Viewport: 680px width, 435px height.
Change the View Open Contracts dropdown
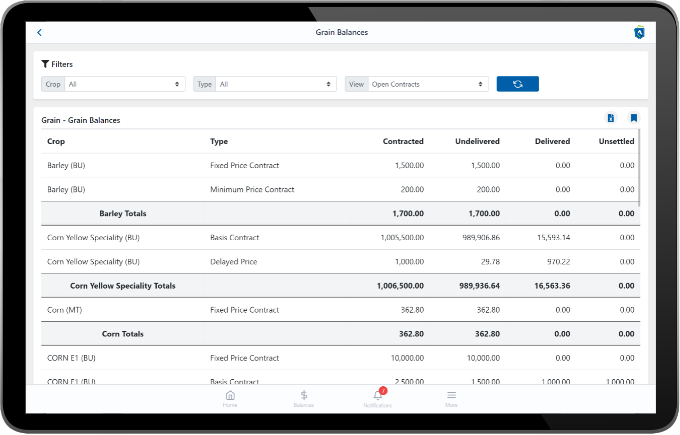click(x=427, y=85)
